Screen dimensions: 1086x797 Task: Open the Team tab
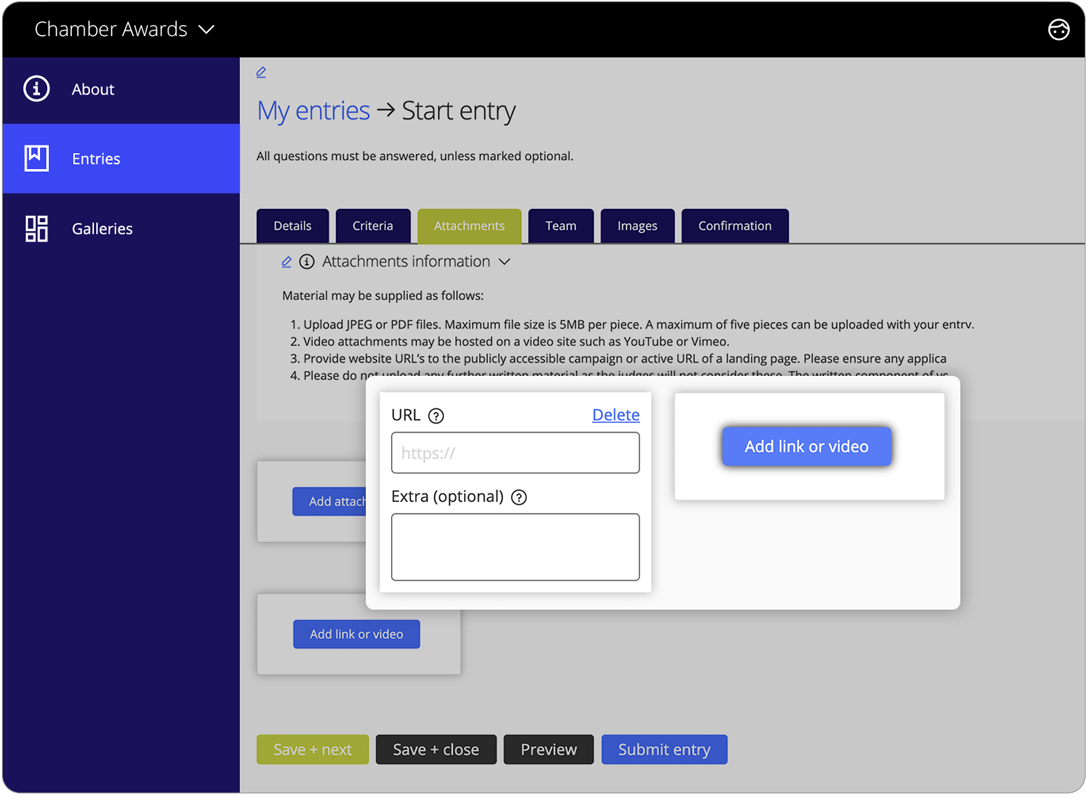[561, 225]
